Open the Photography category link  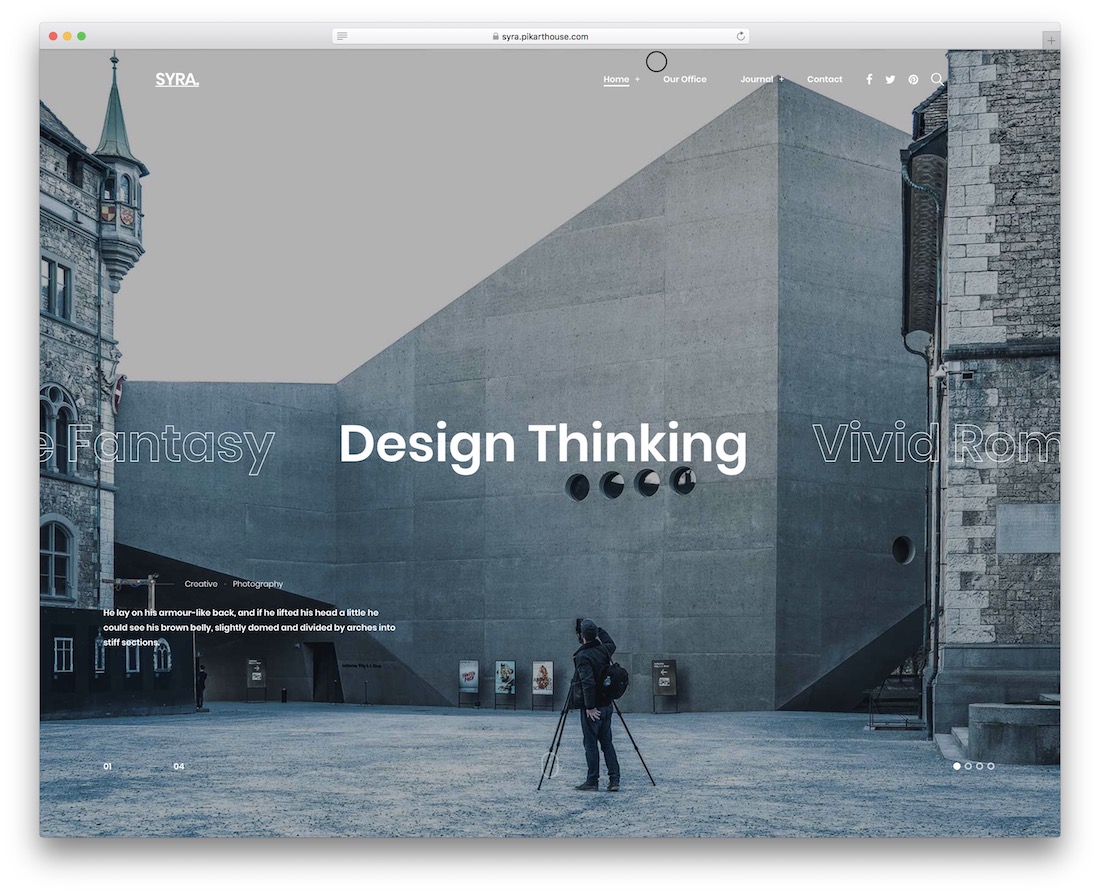click(257, 584)
